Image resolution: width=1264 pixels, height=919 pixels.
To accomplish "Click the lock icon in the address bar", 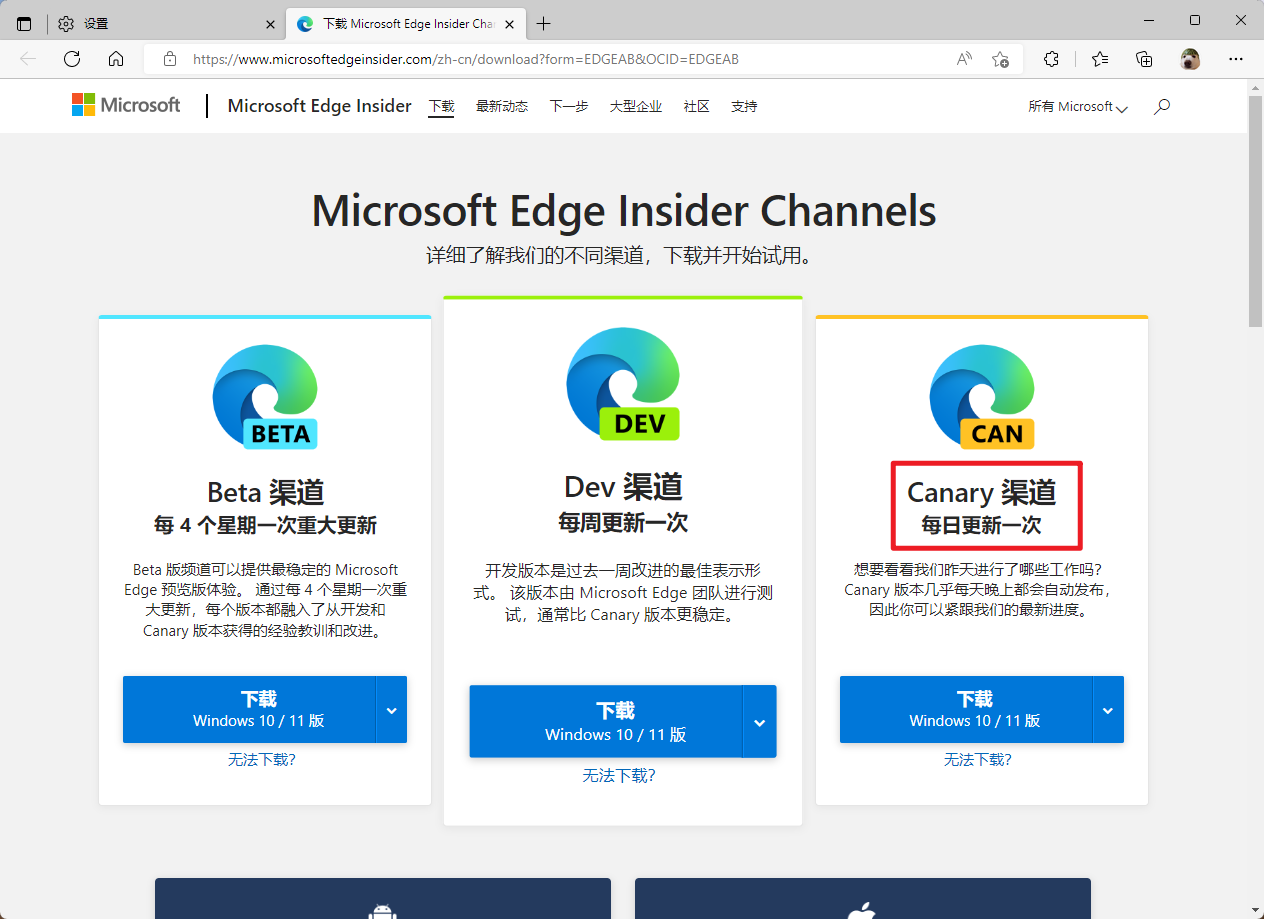I will coord(169,59).
